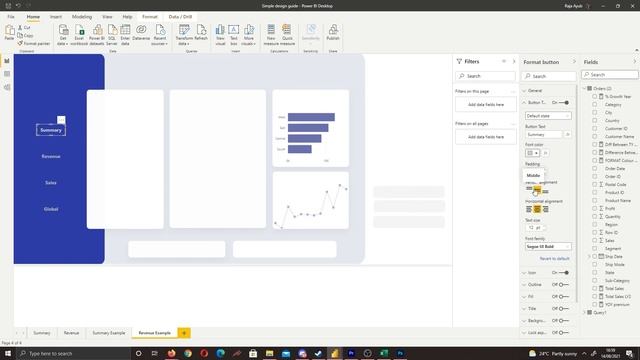Viewport: 640px width, 360px height.
Task: Switch to the Insert ribbon tab
Action: (56, 17)
